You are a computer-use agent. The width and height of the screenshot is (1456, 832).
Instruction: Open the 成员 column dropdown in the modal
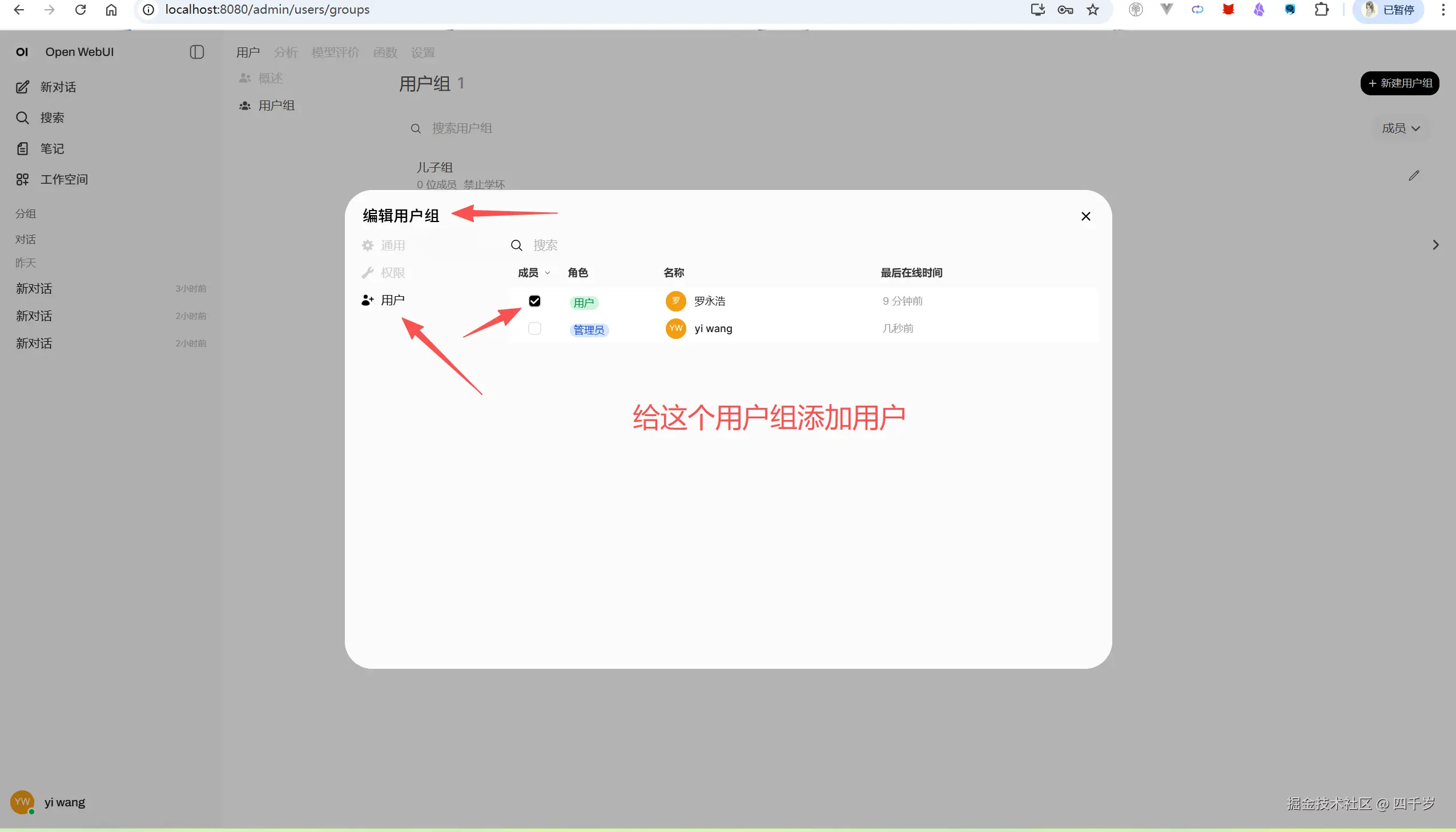click(533, 273)
